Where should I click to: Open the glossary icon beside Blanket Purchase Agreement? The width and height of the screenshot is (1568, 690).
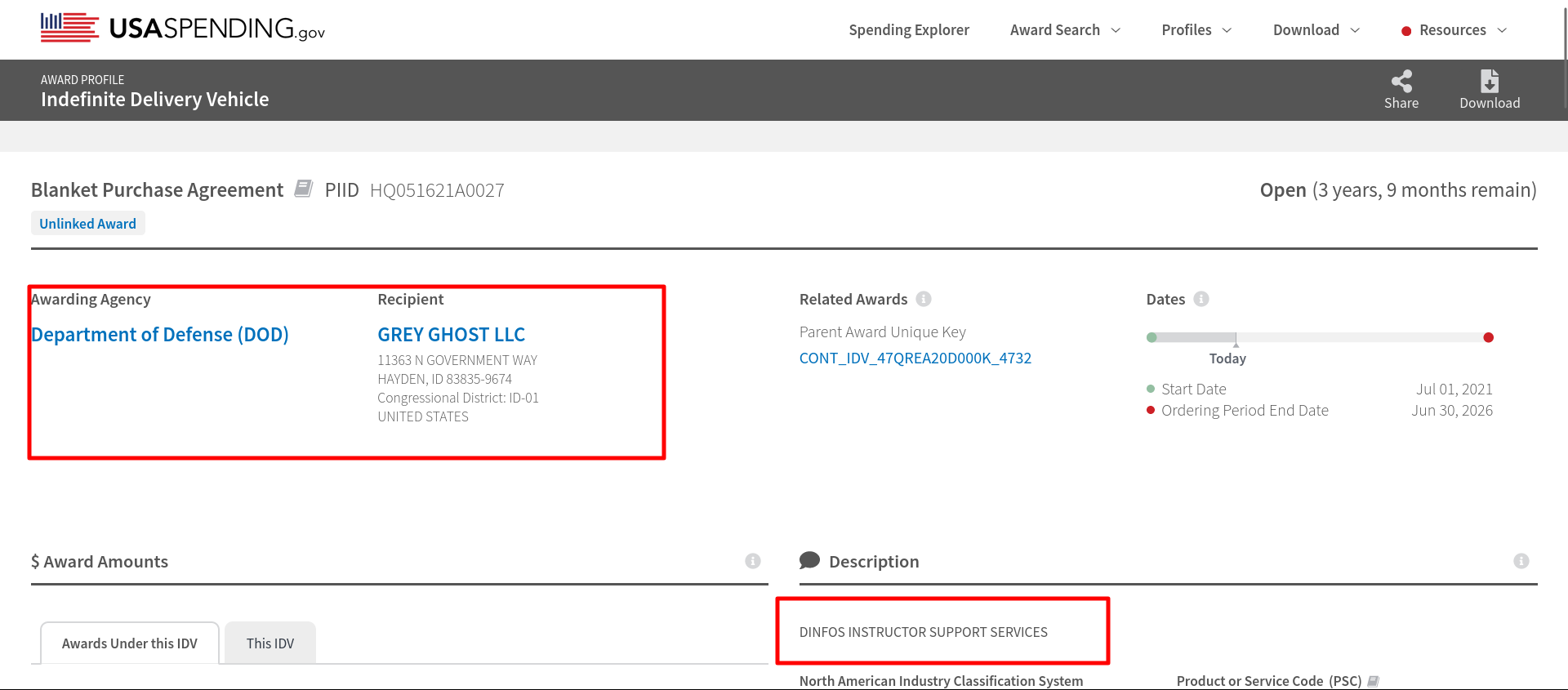coord(304,189)
